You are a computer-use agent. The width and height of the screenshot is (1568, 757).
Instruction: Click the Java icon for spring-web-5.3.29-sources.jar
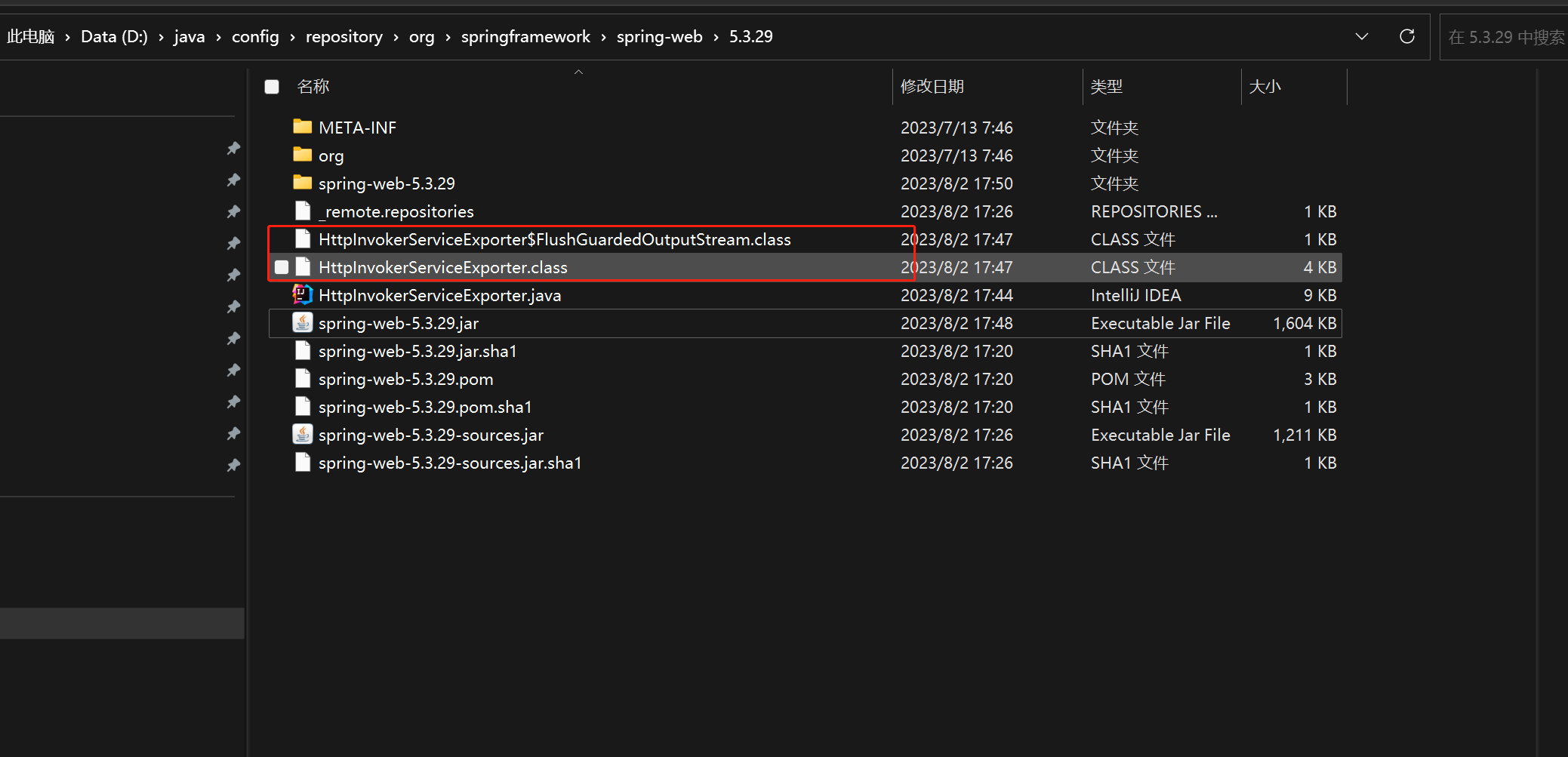pyautogui.click(x=302, y=435)
